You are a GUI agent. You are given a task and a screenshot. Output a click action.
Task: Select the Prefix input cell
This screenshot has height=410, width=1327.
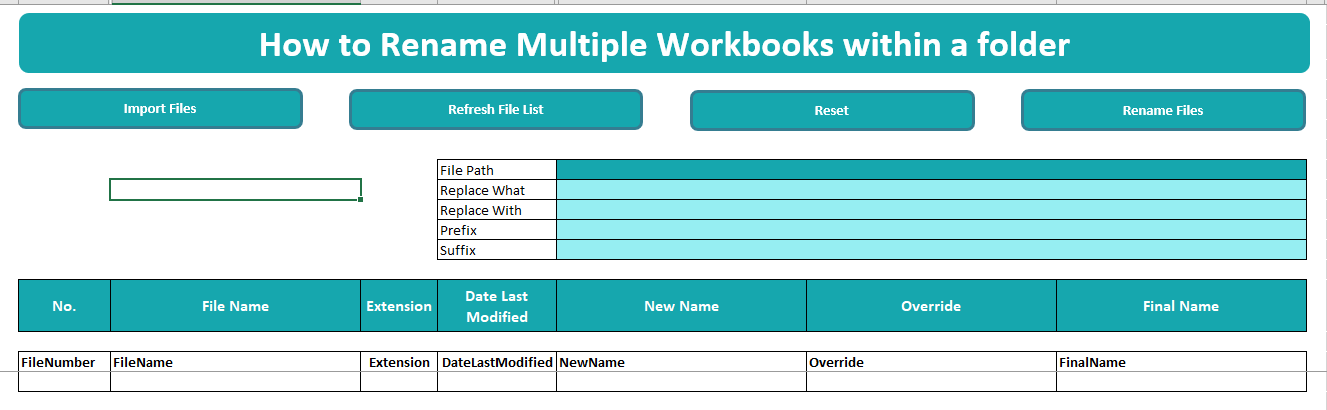coord(931,230)
